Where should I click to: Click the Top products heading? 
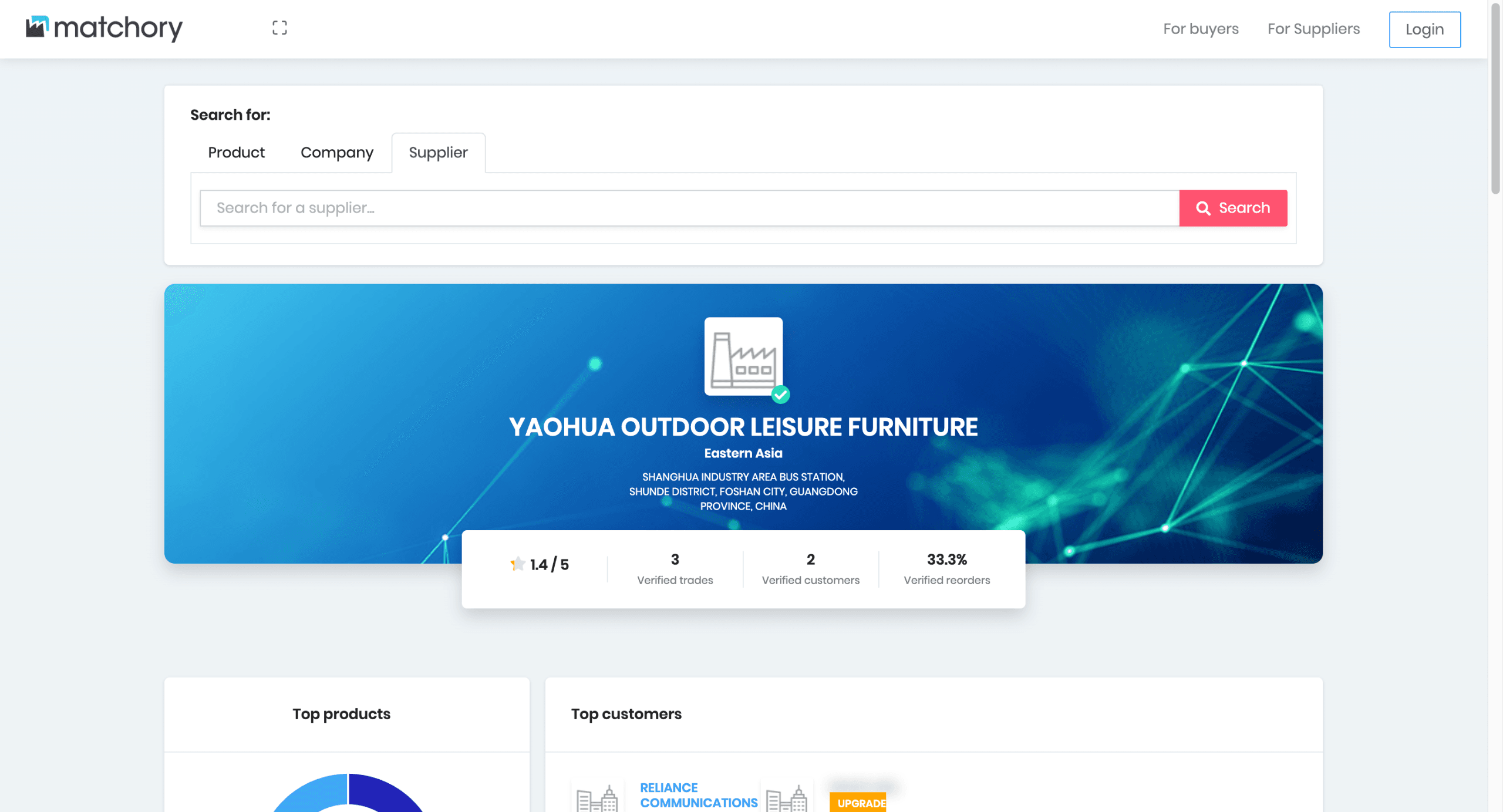341,714
